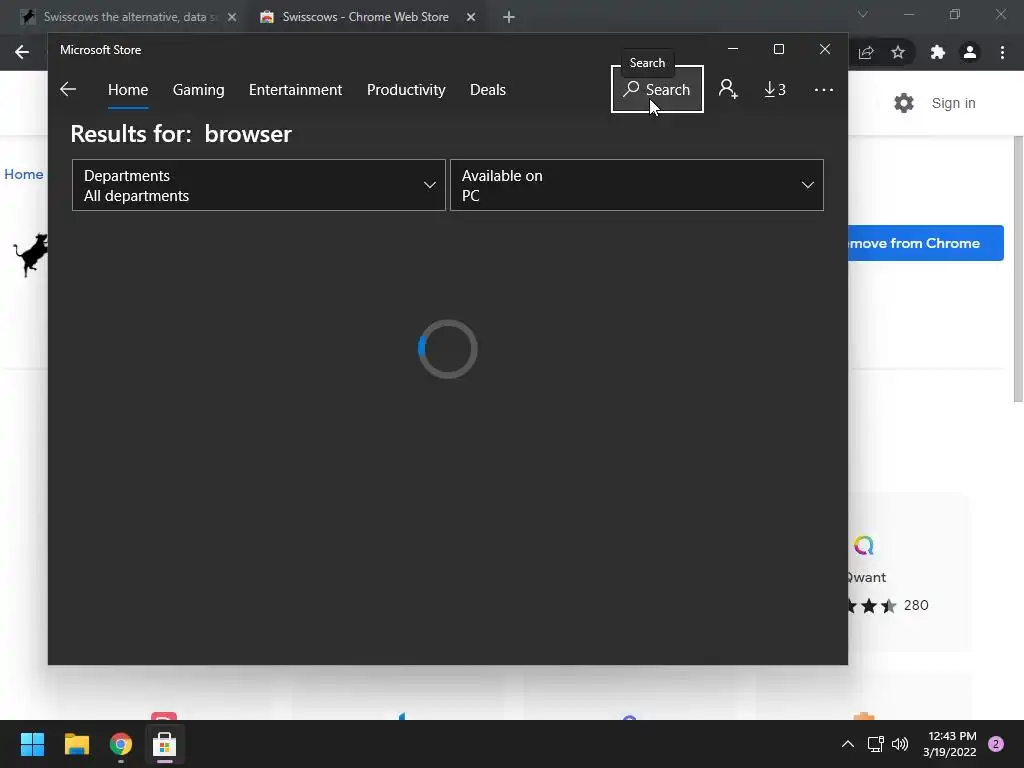The height and width of the screenshot is (768, 1024).
Task: Minimize the Microsoft Store window
Action: point(733,50)
